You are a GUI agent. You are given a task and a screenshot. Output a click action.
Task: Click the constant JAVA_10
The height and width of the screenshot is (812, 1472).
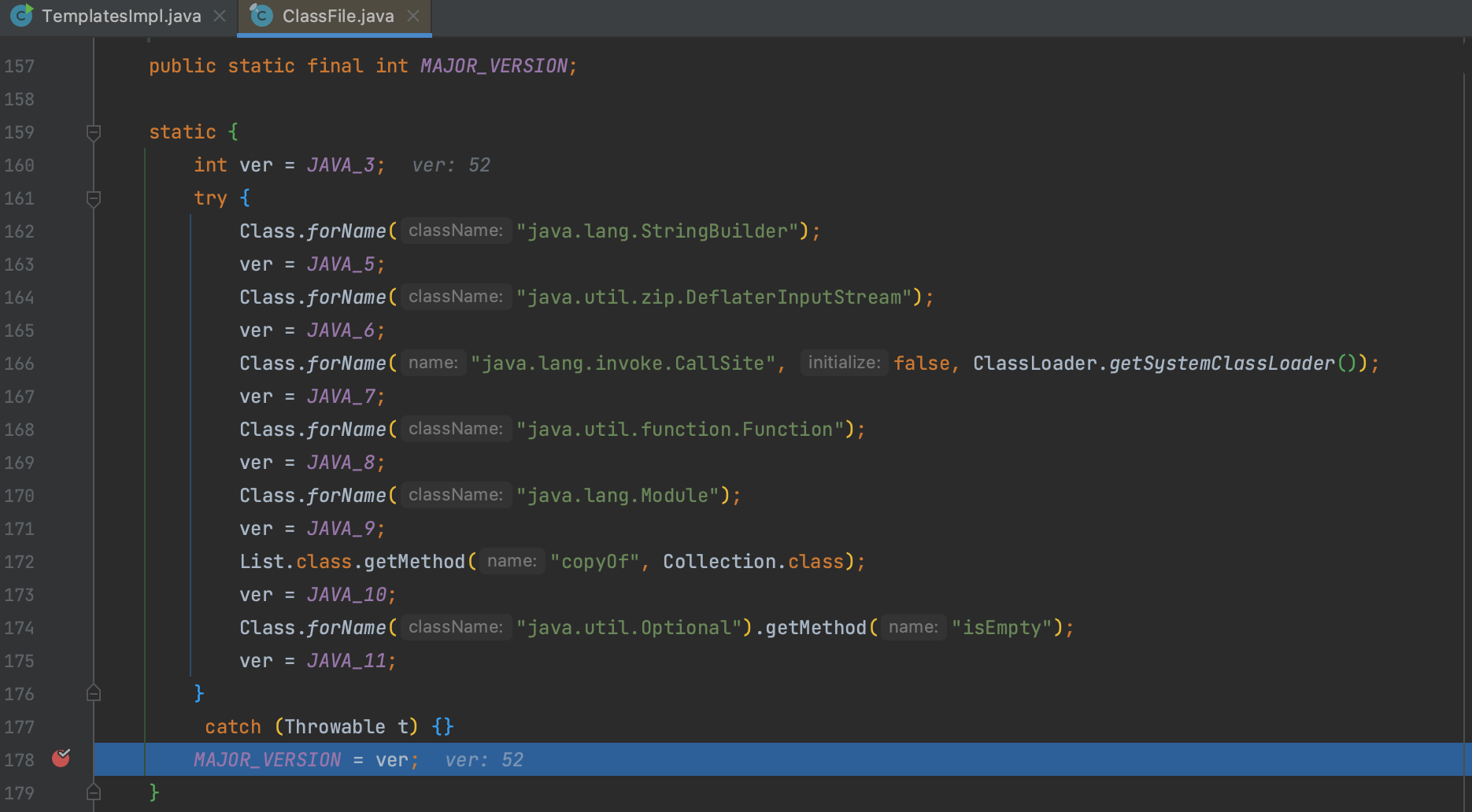[346, 595]
